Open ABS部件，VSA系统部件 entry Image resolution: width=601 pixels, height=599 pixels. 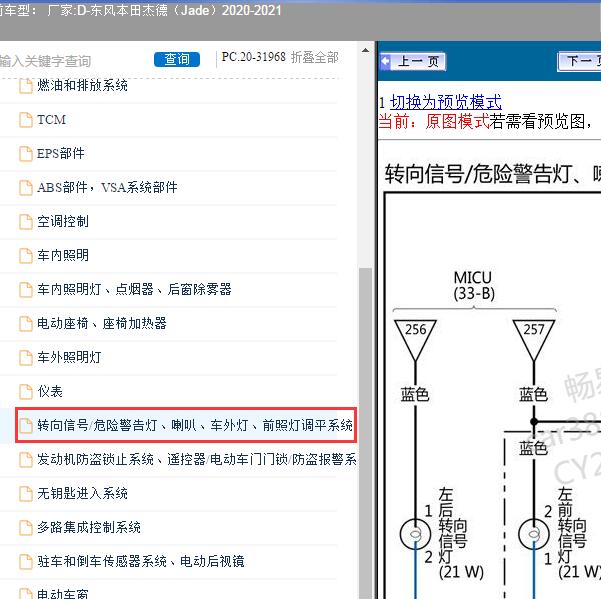107,187
